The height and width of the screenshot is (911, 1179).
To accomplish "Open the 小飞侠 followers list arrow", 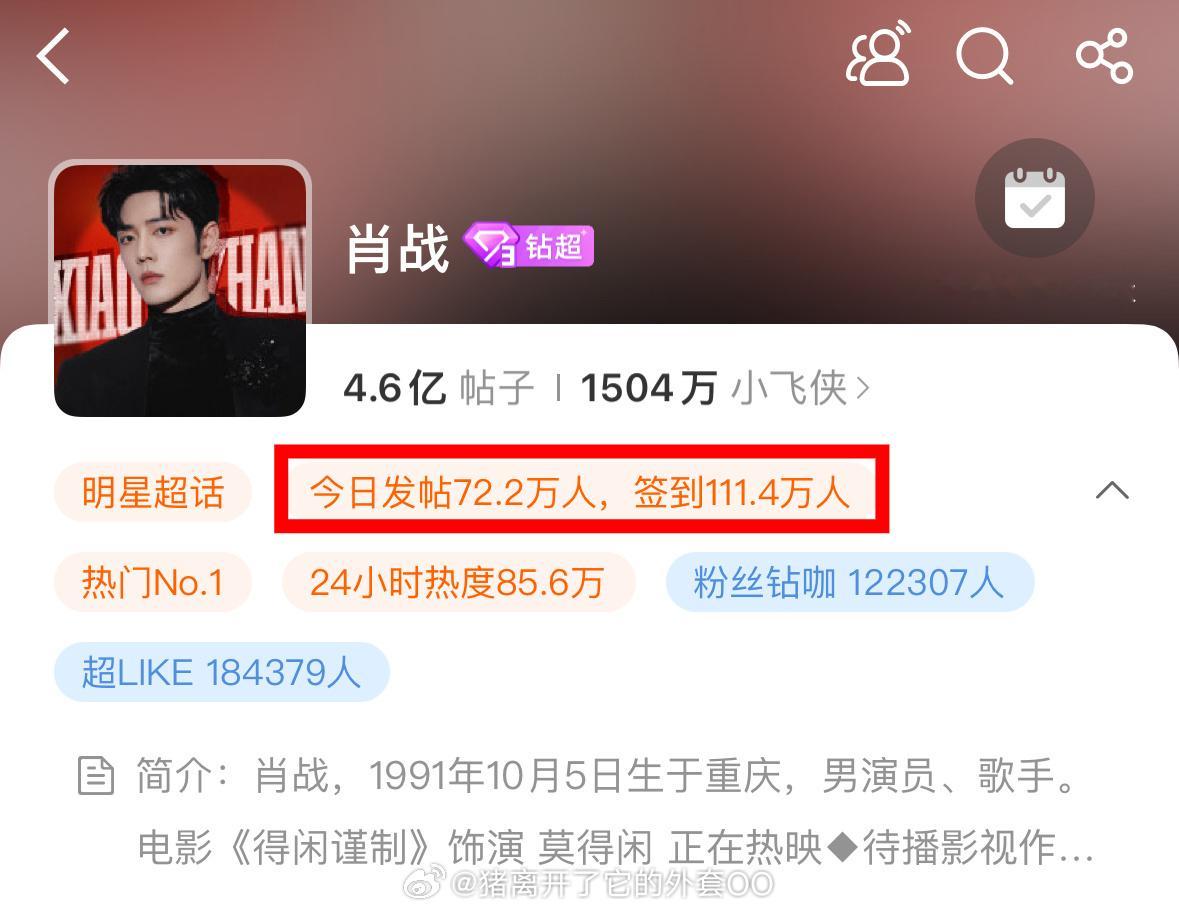I will pyautogui.click(x=863, y=389).
